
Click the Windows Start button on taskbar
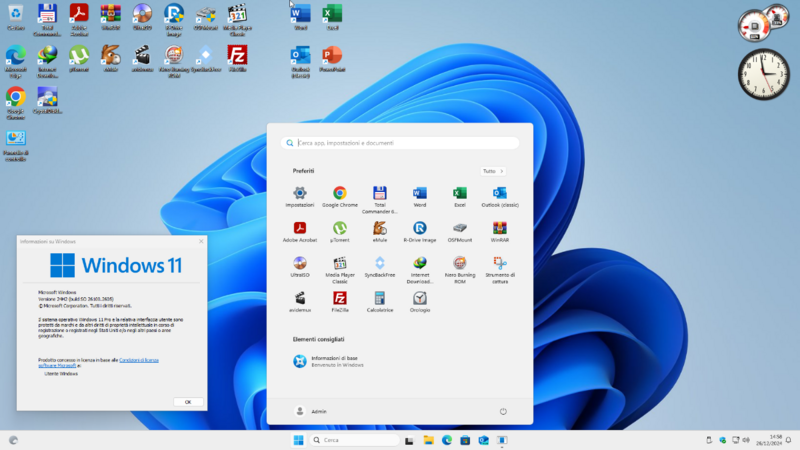(x=298, y=440)
